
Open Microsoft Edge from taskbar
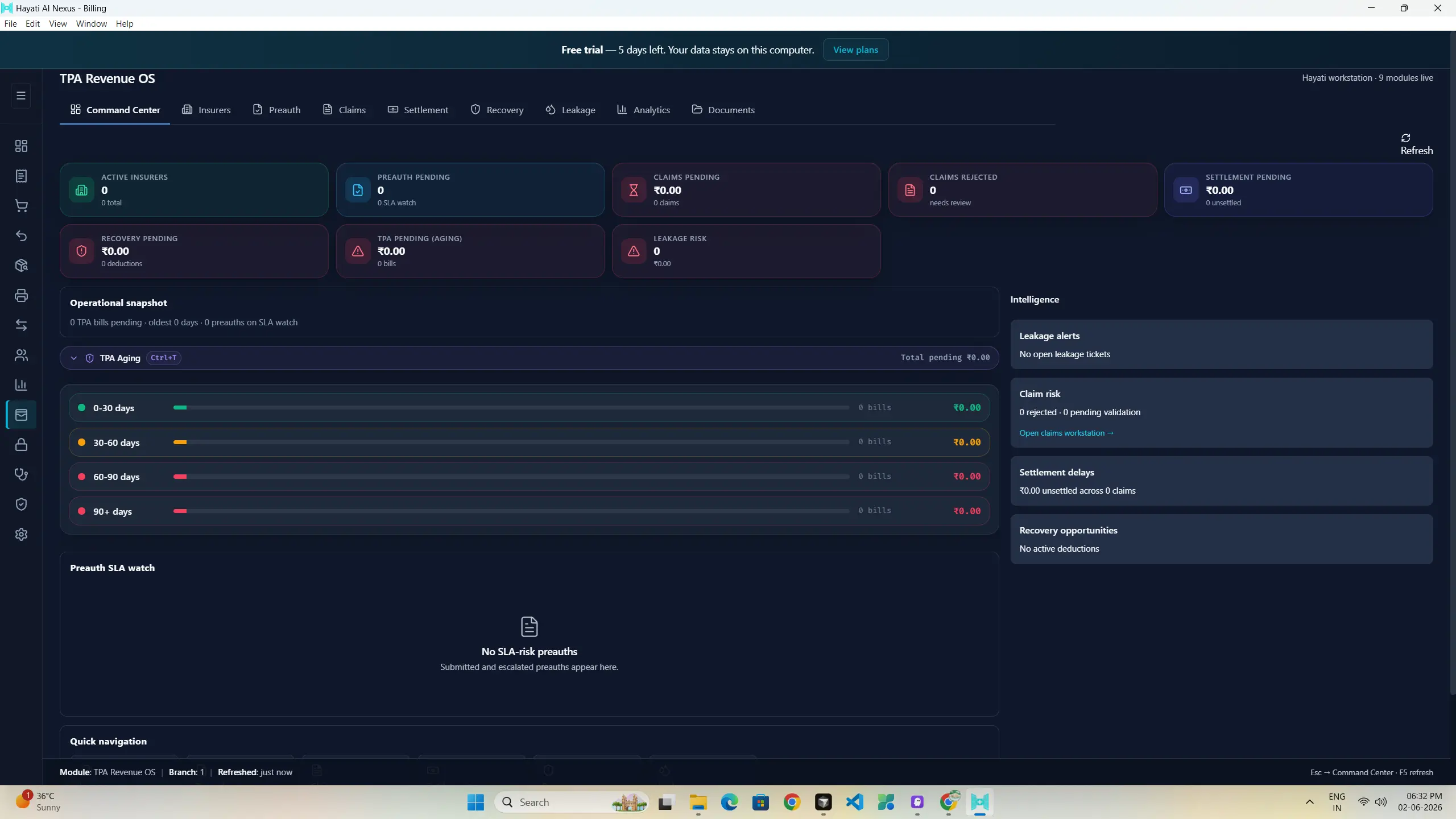(729, 802)
